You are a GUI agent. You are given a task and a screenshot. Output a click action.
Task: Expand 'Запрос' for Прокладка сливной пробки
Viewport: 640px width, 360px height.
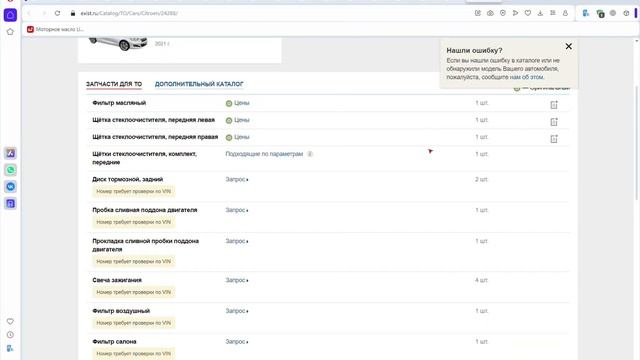[x=237, y=241]
